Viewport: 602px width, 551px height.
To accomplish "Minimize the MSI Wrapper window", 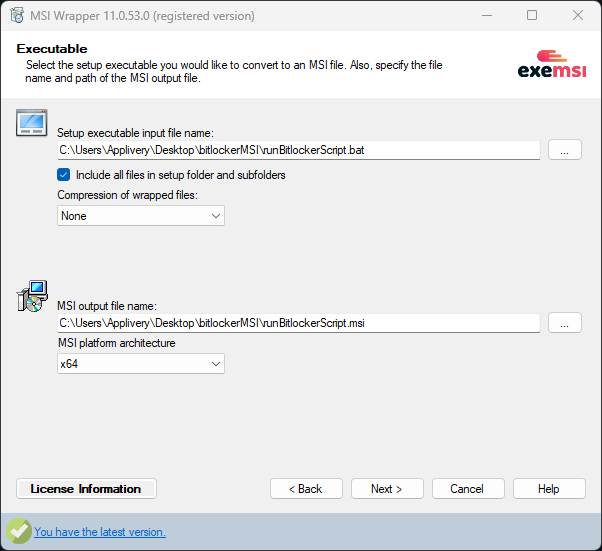I will pos(487,16).
